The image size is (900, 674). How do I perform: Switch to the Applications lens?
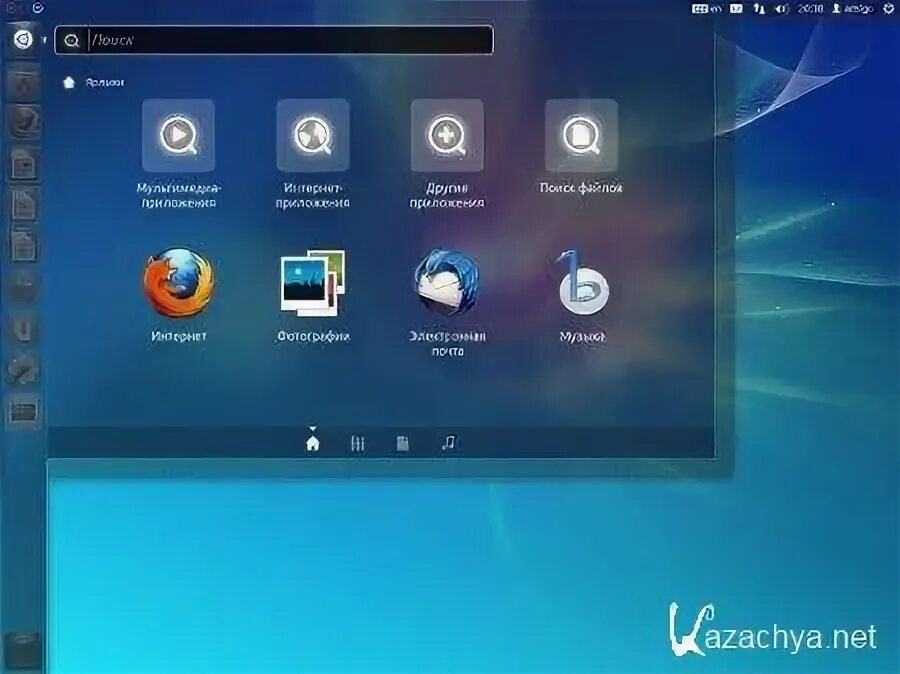358,443
